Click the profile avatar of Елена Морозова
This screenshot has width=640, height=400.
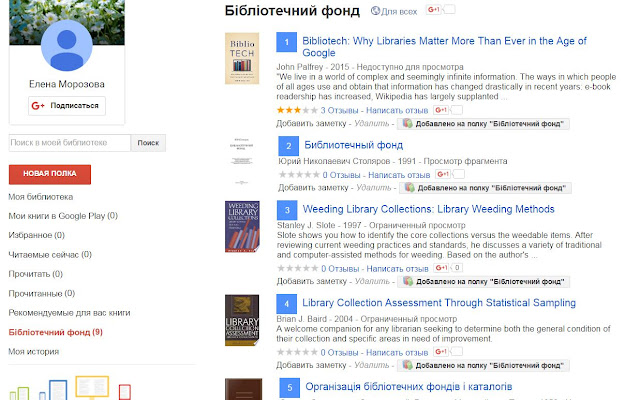click(67, 45)
